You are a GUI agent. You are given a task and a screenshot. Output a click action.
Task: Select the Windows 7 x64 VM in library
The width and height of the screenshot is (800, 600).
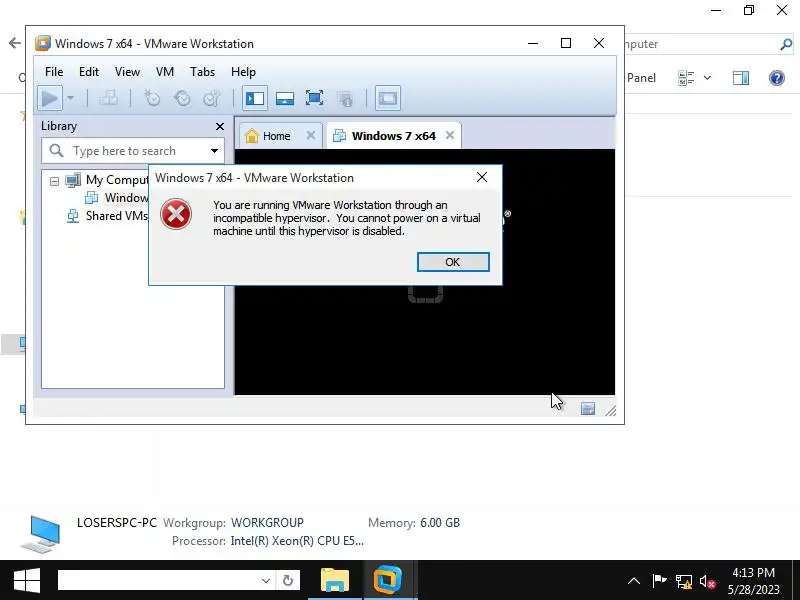(x=117, y=198)
